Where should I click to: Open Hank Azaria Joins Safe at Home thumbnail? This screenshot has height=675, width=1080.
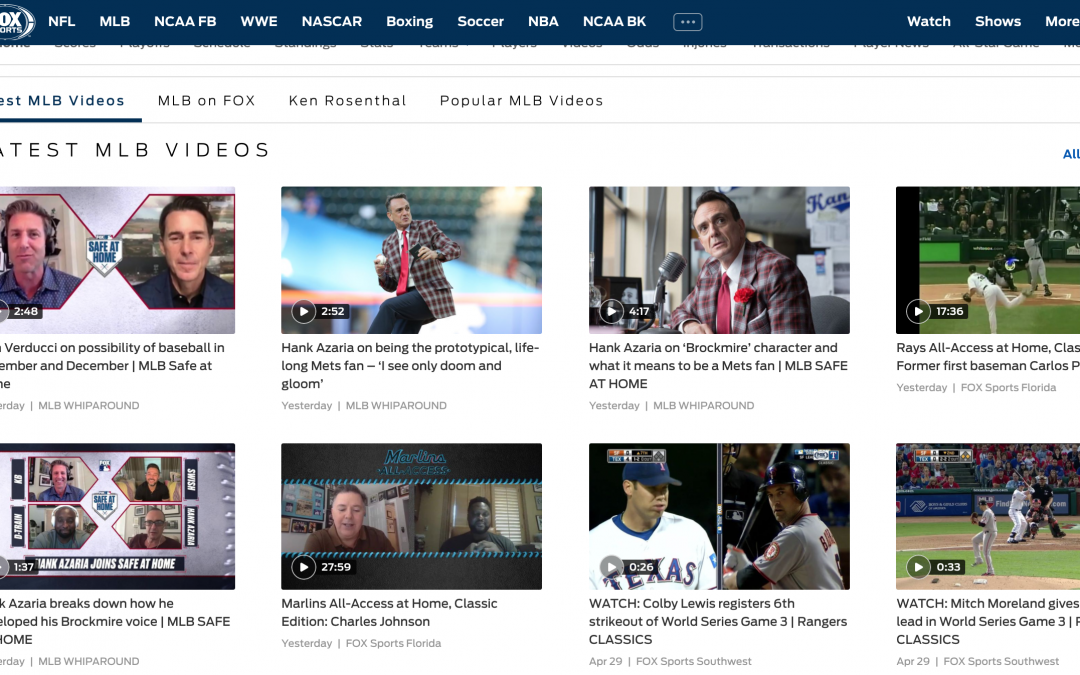[117, 517]
